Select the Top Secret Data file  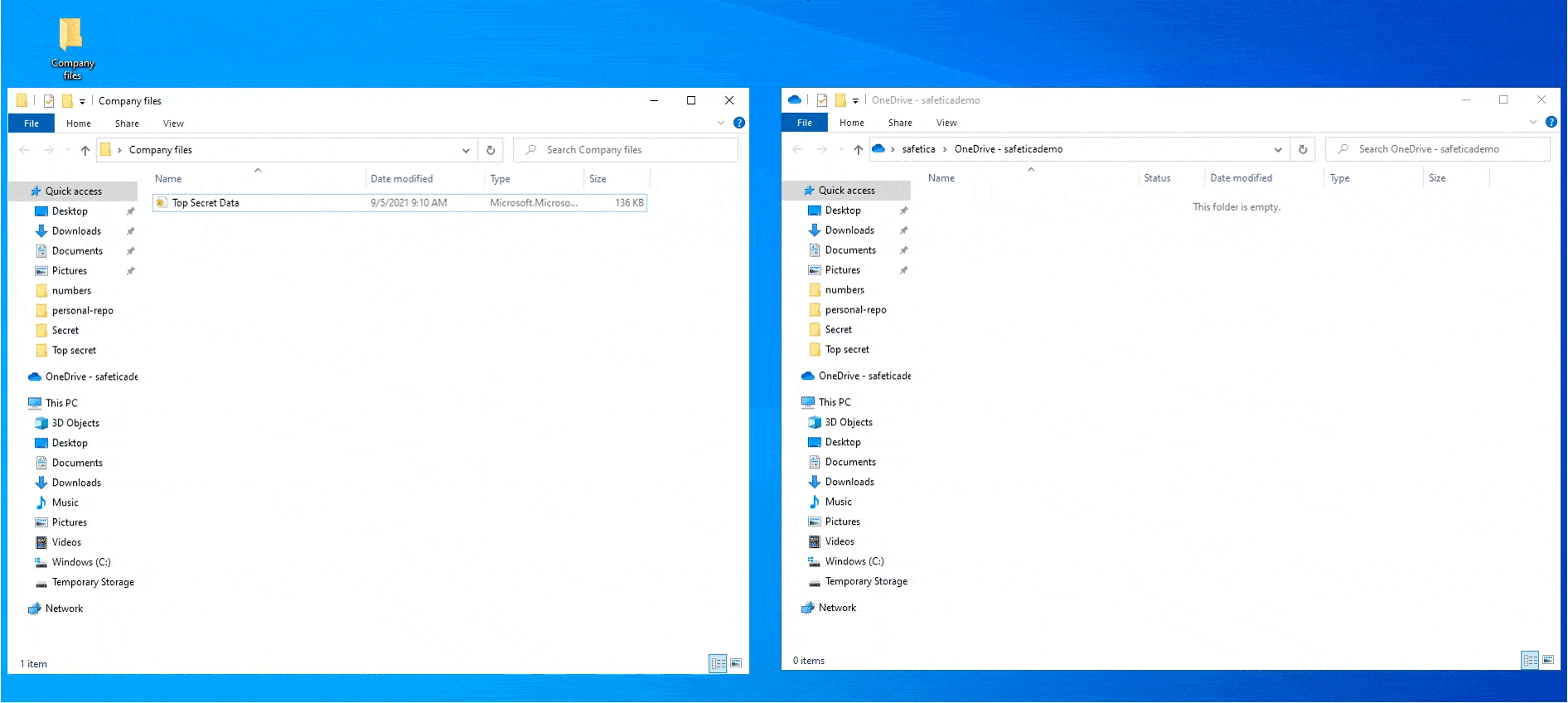coord(206,203)
